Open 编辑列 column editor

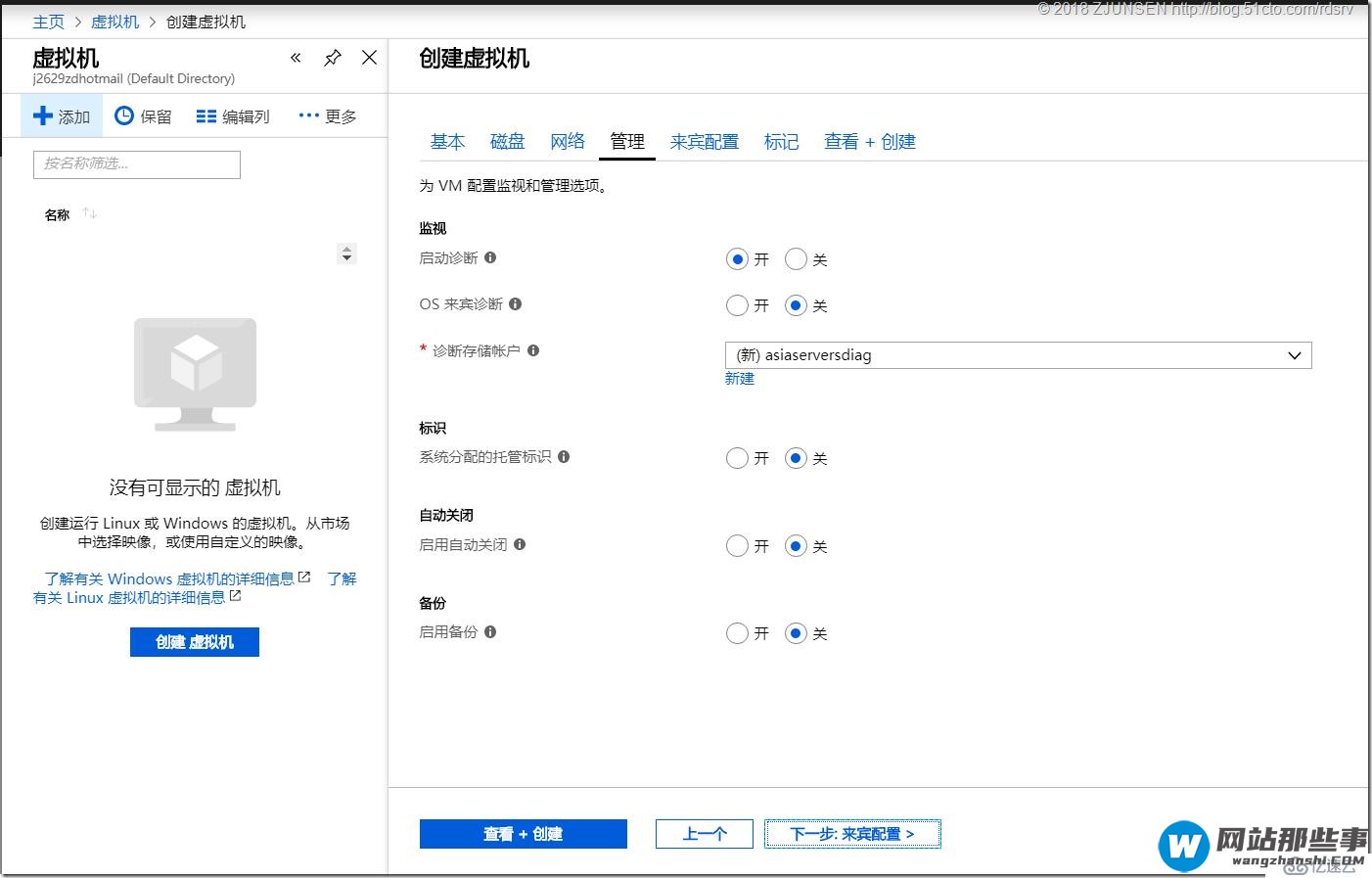[233, 116]
